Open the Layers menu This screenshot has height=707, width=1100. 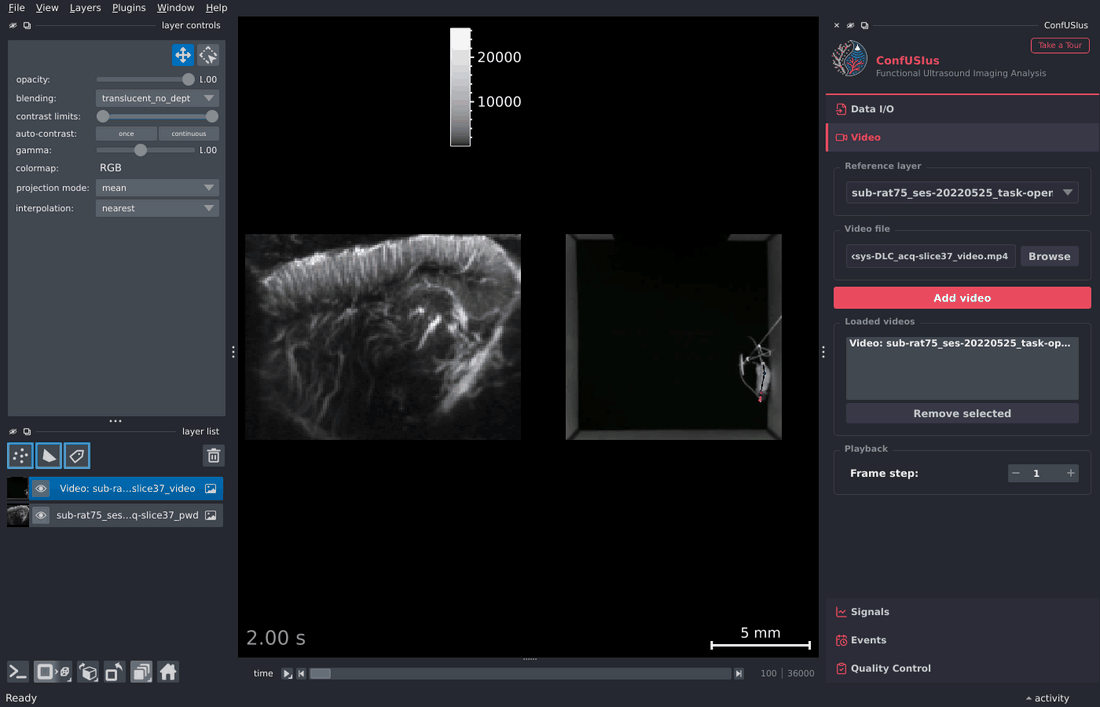[x=85, y=8]
